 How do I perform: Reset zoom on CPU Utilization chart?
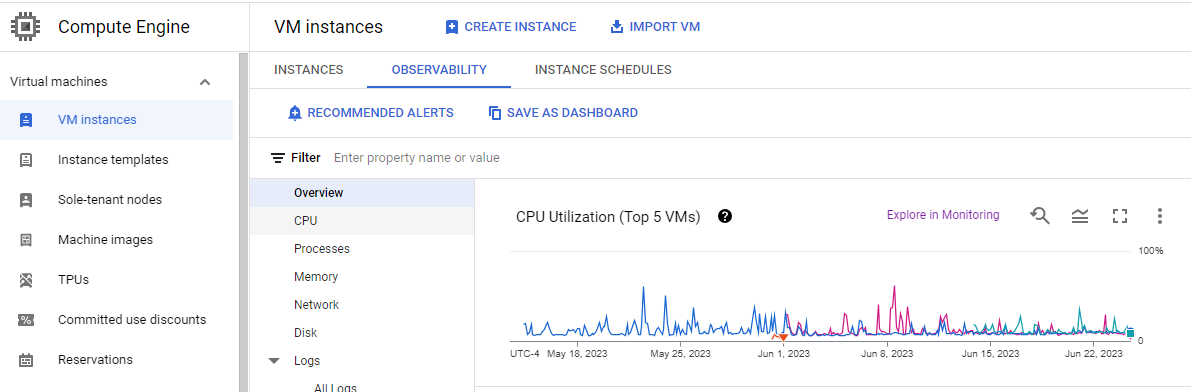click(1039, 216)
